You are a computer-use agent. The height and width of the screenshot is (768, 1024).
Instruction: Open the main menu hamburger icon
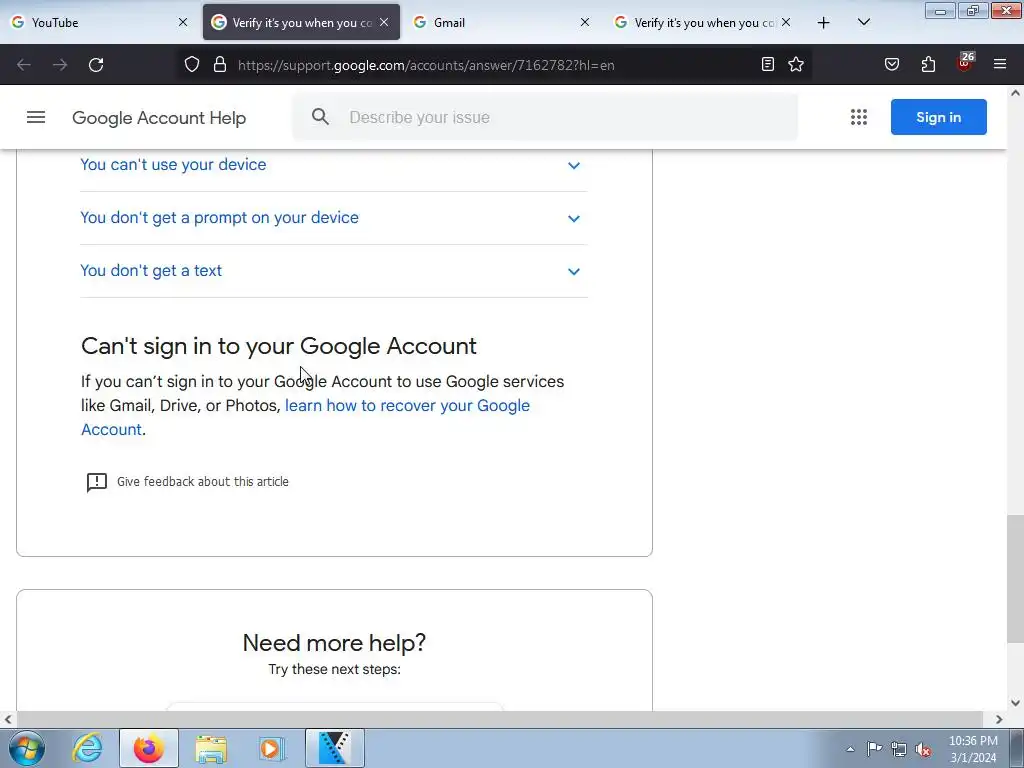[36, 117]
